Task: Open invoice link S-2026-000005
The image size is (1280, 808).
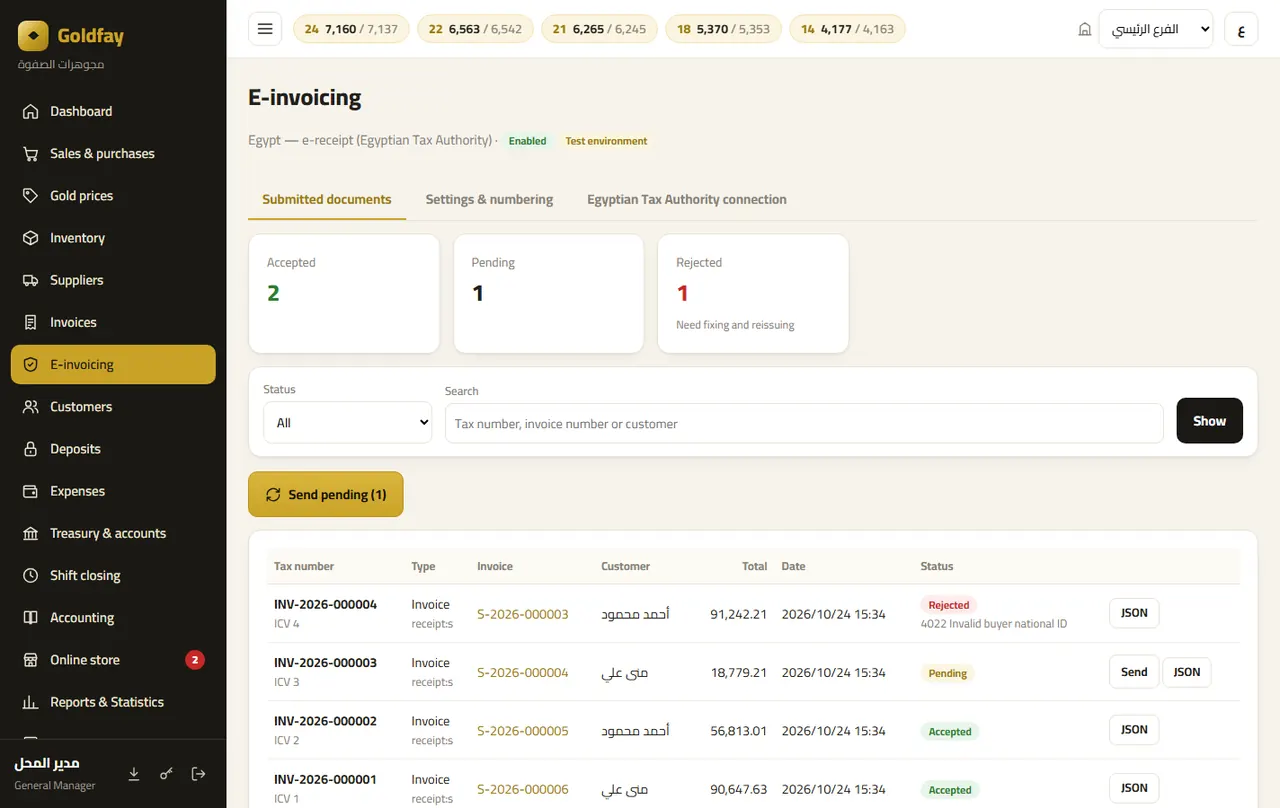Action: 523,731
